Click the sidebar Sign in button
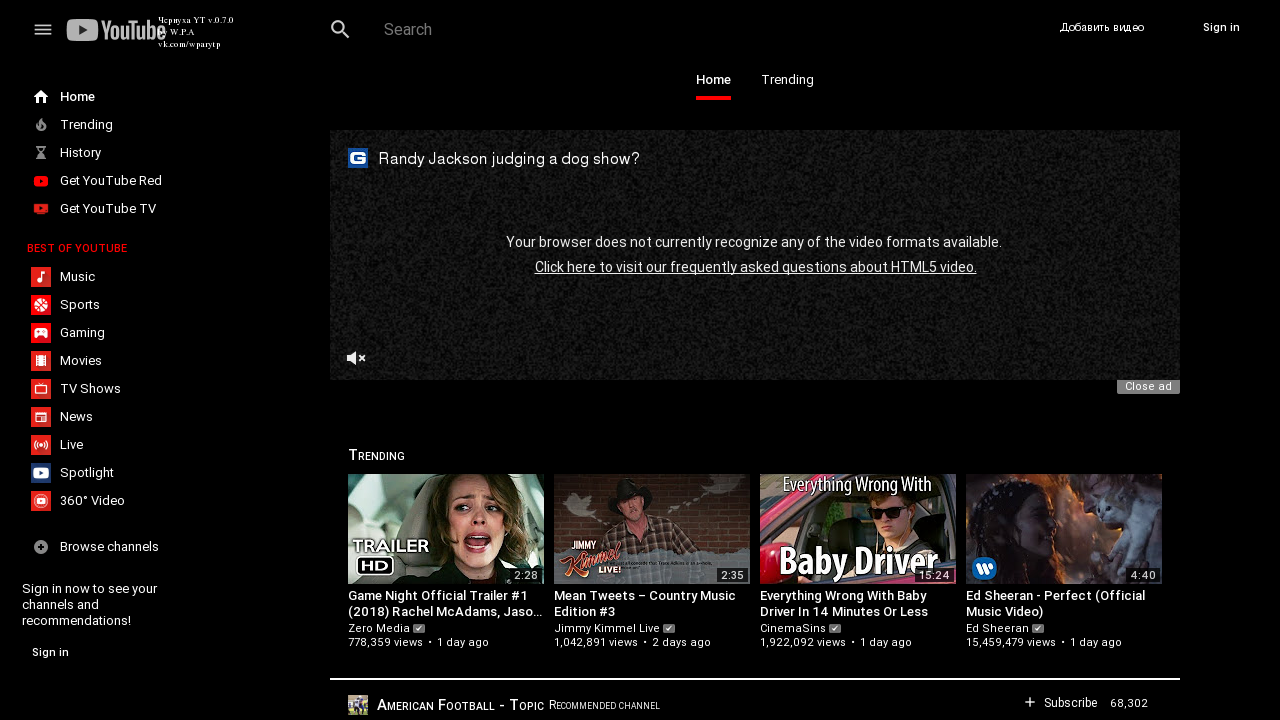This screenshot has width=1280, height=720. 50,652
